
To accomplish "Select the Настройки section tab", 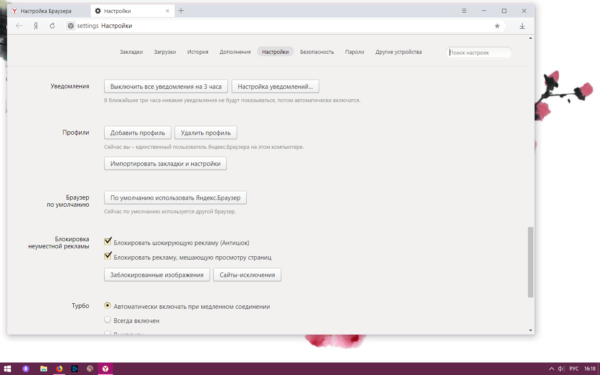I will click(275, 52).
